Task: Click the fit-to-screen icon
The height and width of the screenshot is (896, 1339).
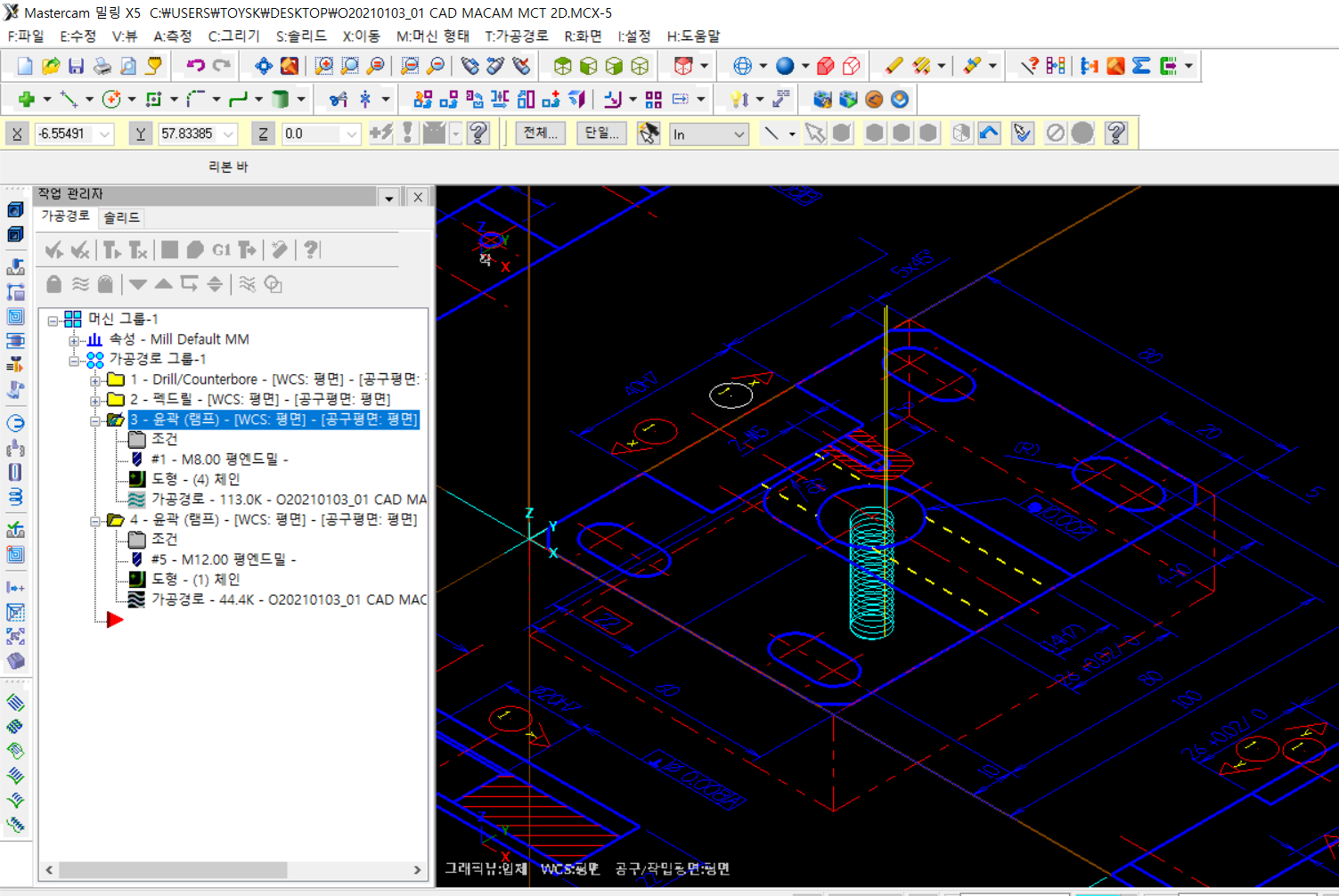Action: (x=264, y=66)
